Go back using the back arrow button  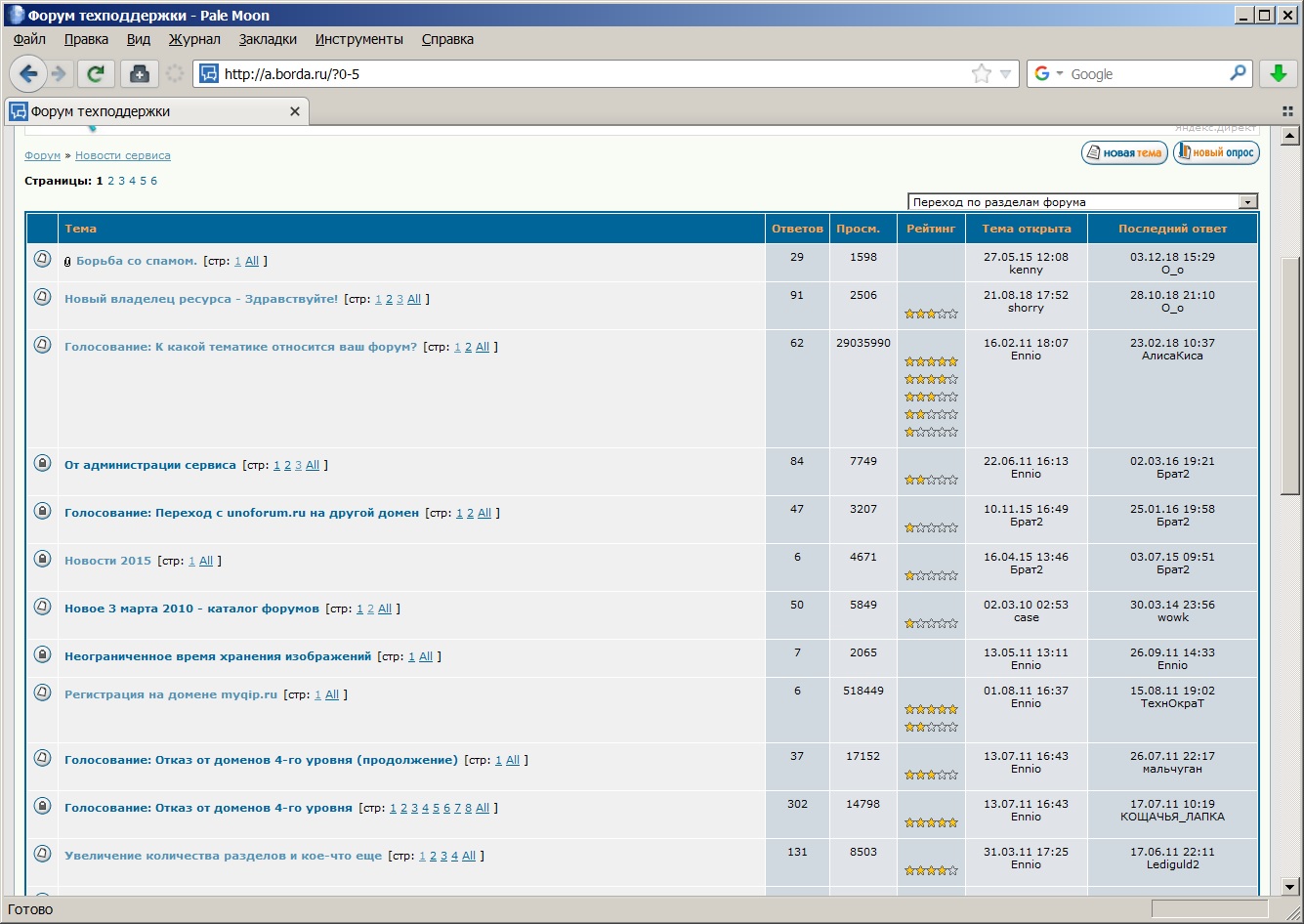pyautogui.click(x=27, y=73)
